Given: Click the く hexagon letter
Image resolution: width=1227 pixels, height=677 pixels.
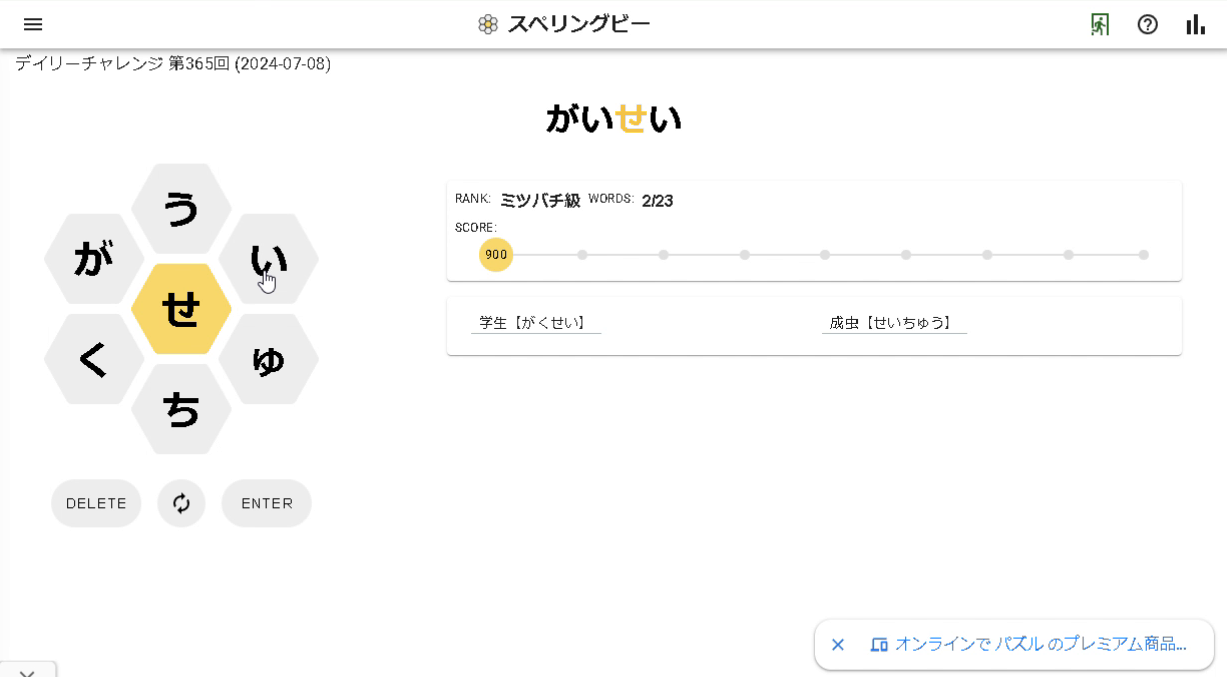Looking at the screenshot, I should pos(92,358).
